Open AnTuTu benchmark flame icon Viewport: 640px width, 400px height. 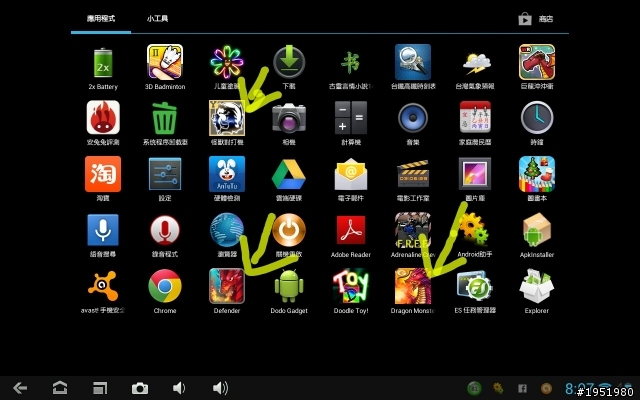coord(103,118)
